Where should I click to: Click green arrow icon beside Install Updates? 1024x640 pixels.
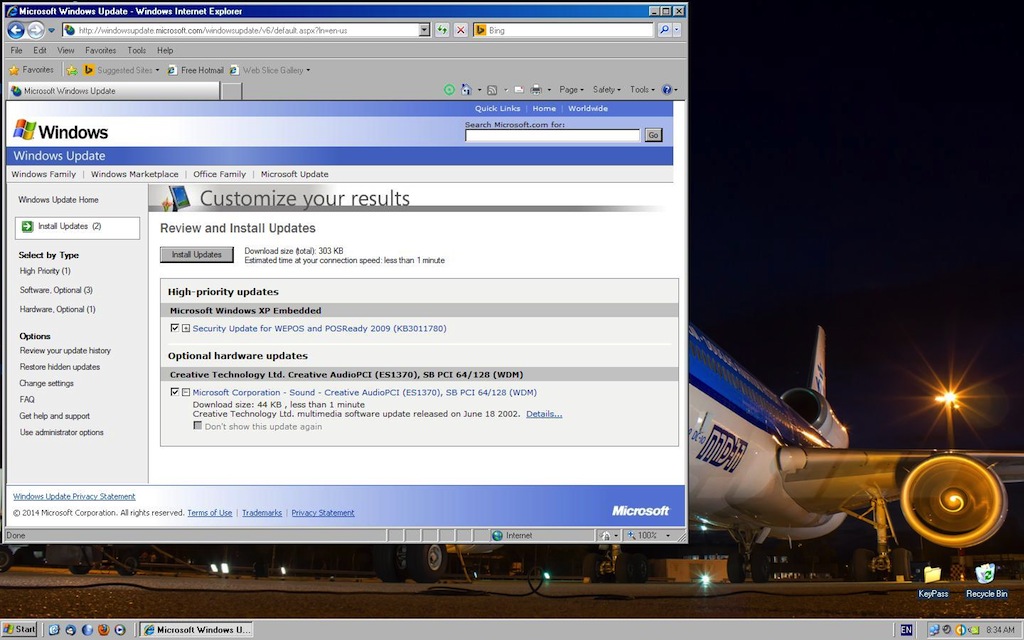(x=27, y=227)
